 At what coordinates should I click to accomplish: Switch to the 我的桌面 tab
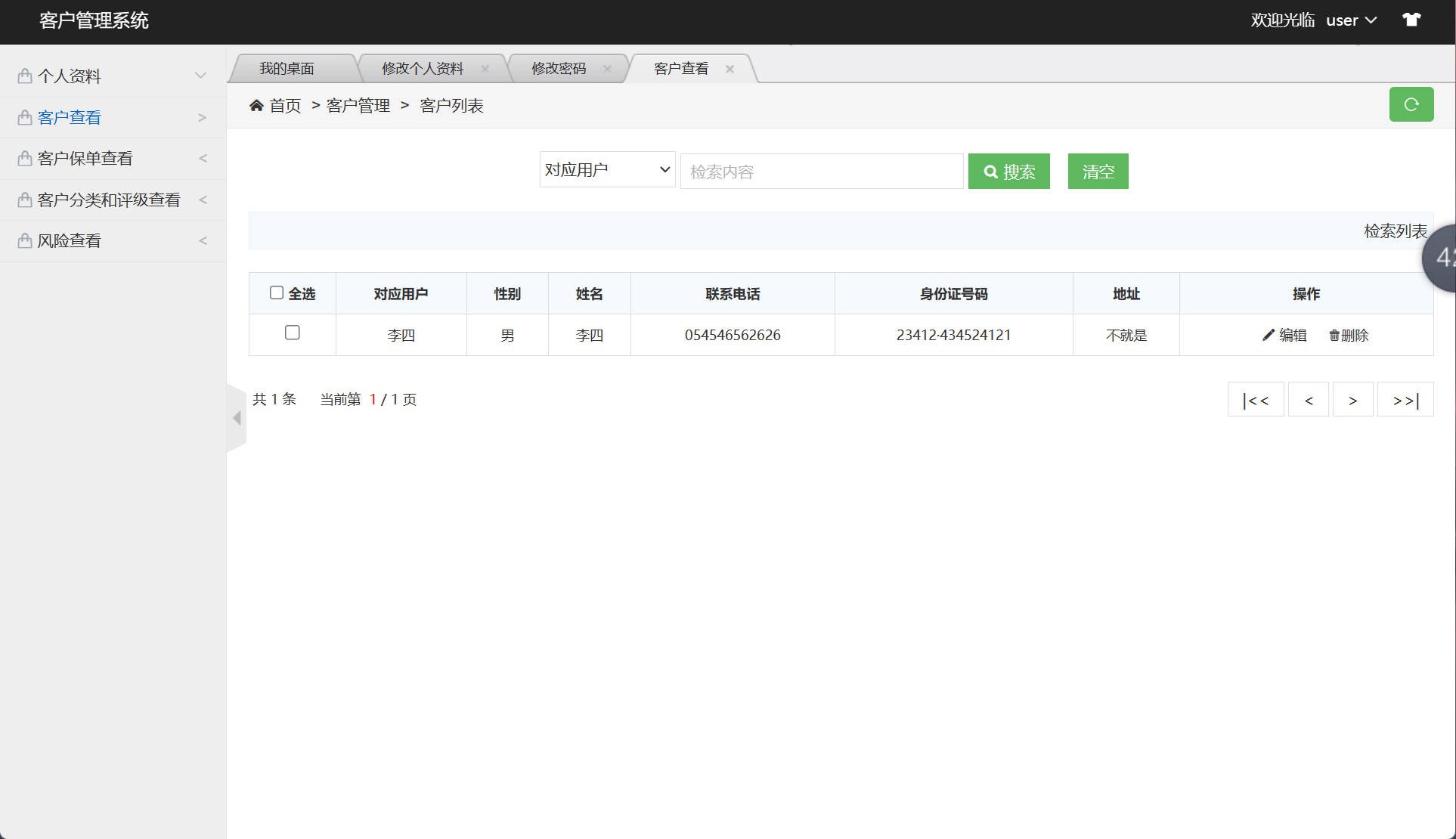[287, 68]
